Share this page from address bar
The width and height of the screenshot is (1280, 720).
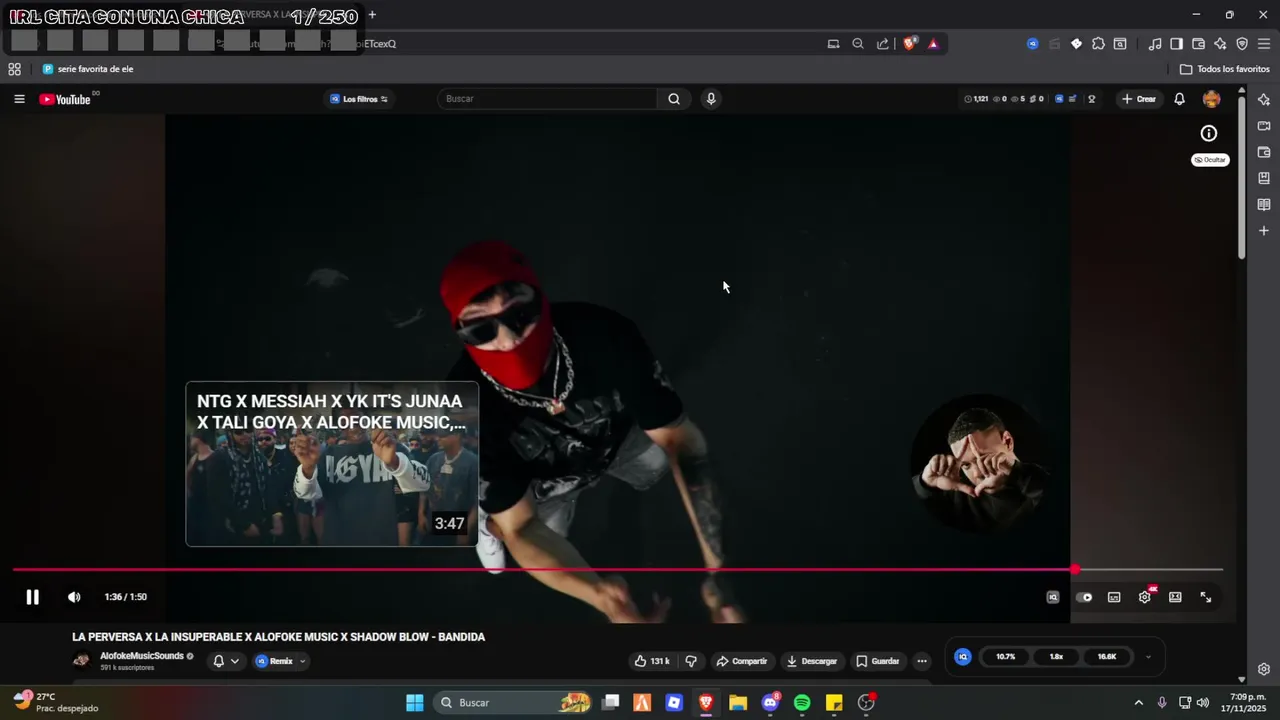click(883, 43)
